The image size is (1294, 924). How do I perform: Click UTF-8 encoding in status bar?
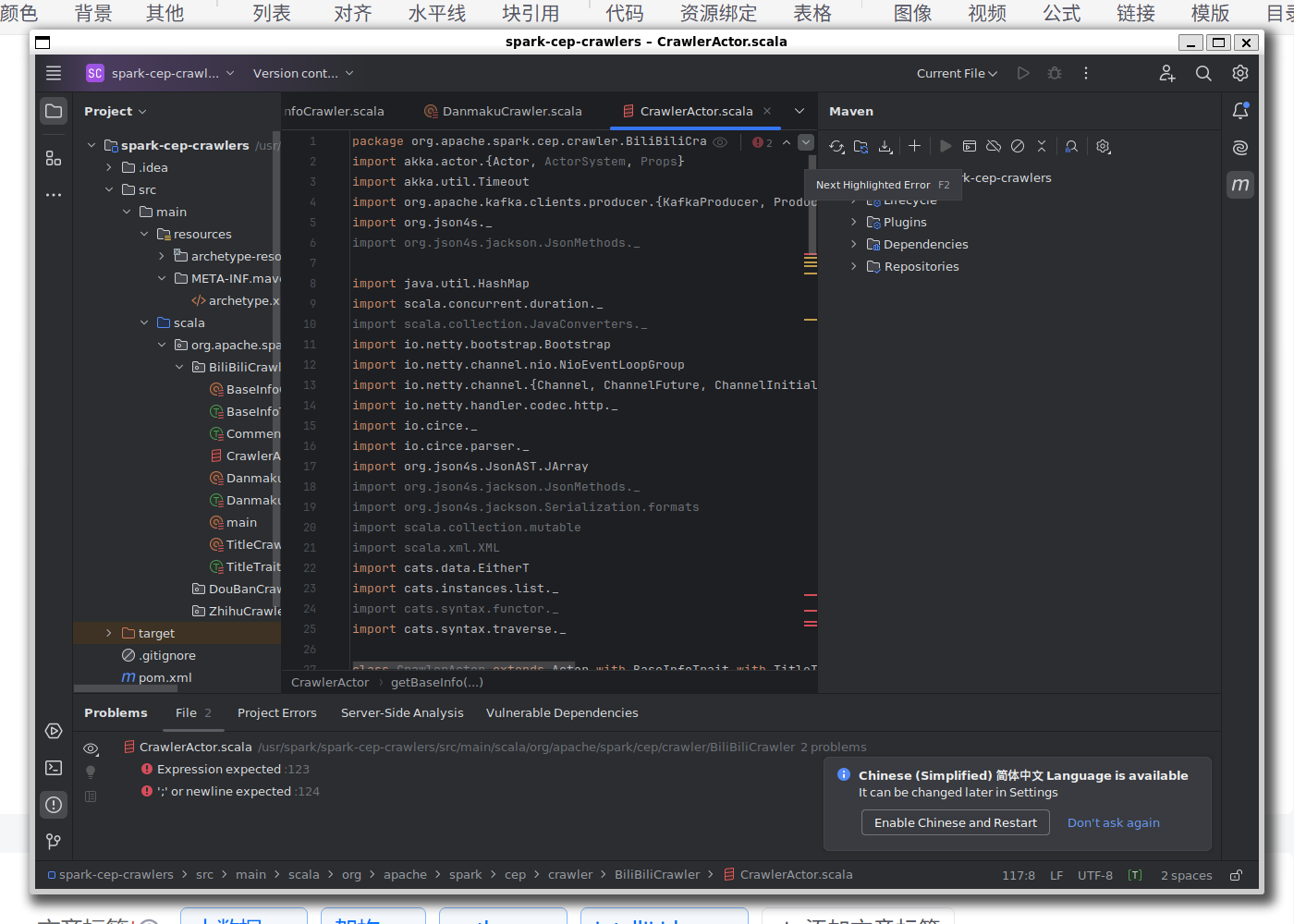1095,875
